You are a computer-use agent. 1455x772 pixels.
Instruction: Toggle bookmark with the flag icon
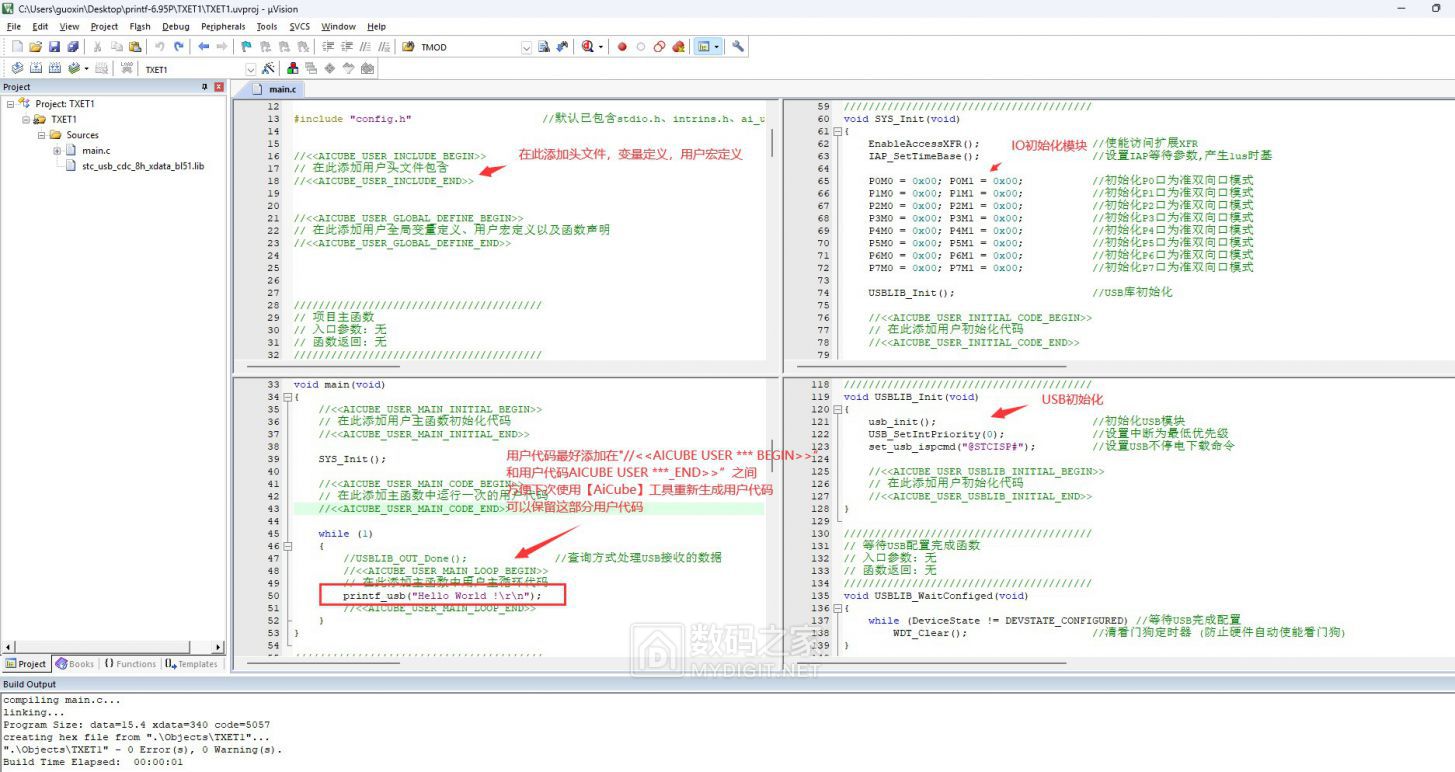246,47
